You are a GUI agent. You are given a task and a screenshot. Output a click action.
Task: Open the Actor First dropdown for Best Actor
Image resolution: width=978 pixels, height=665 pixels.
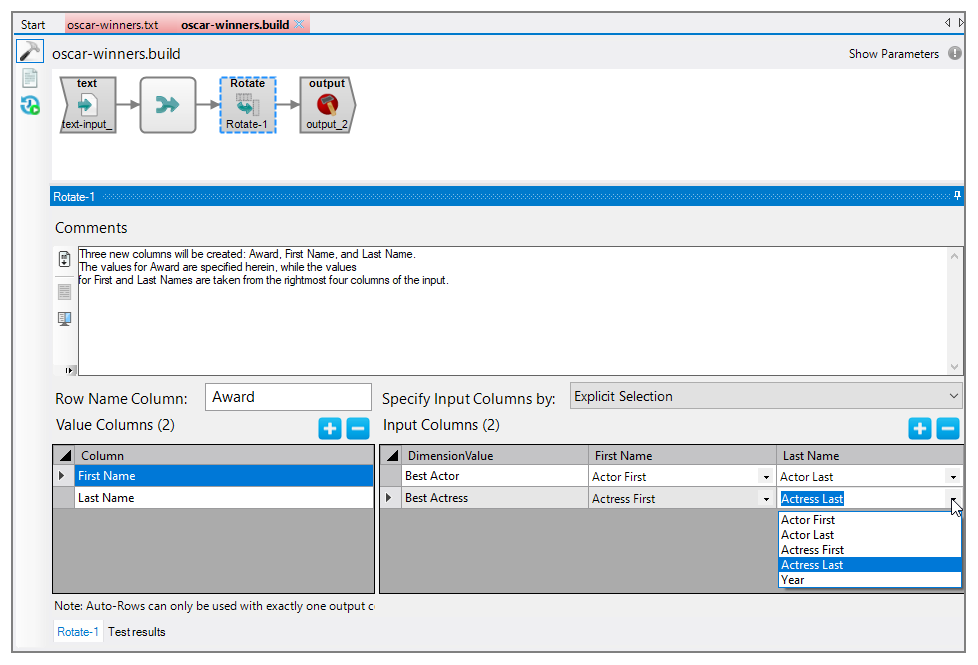(765, 478)
